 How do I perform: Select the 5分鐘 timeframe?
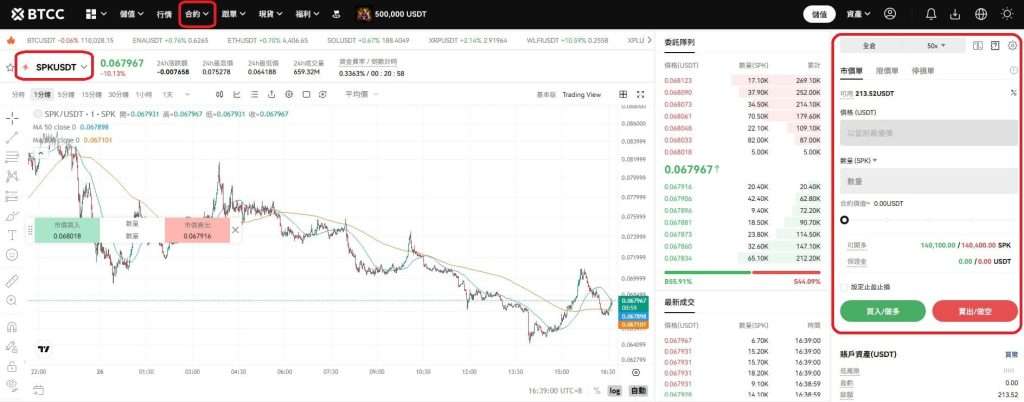click(x=65, y=95)
